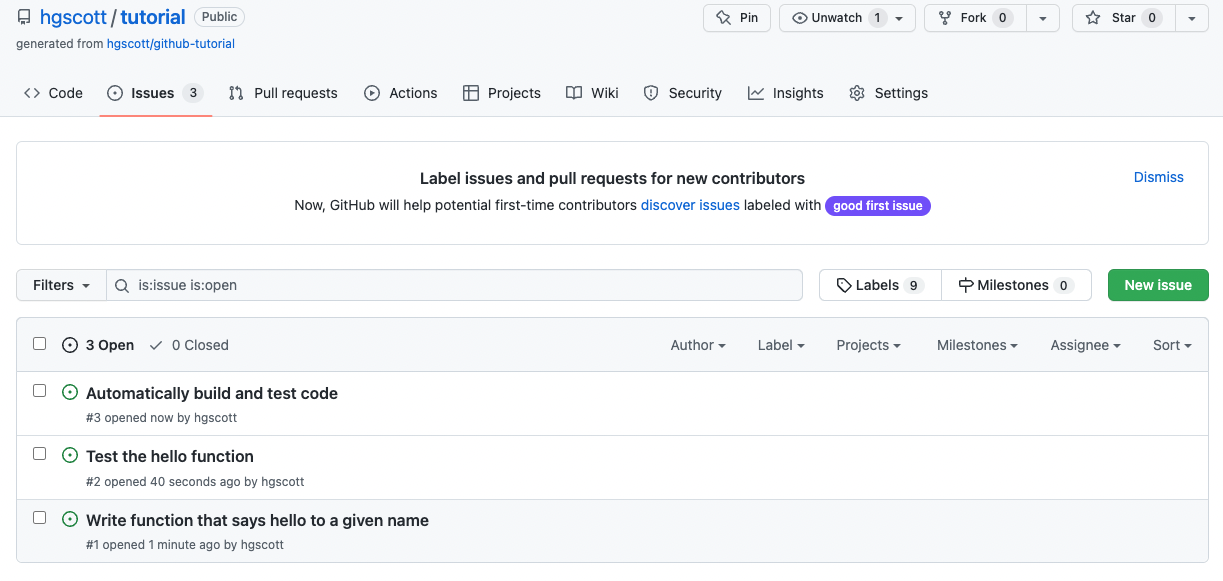Open the tutorial repository name link
The image size is (1223, 581).
(x=153, y=17)
